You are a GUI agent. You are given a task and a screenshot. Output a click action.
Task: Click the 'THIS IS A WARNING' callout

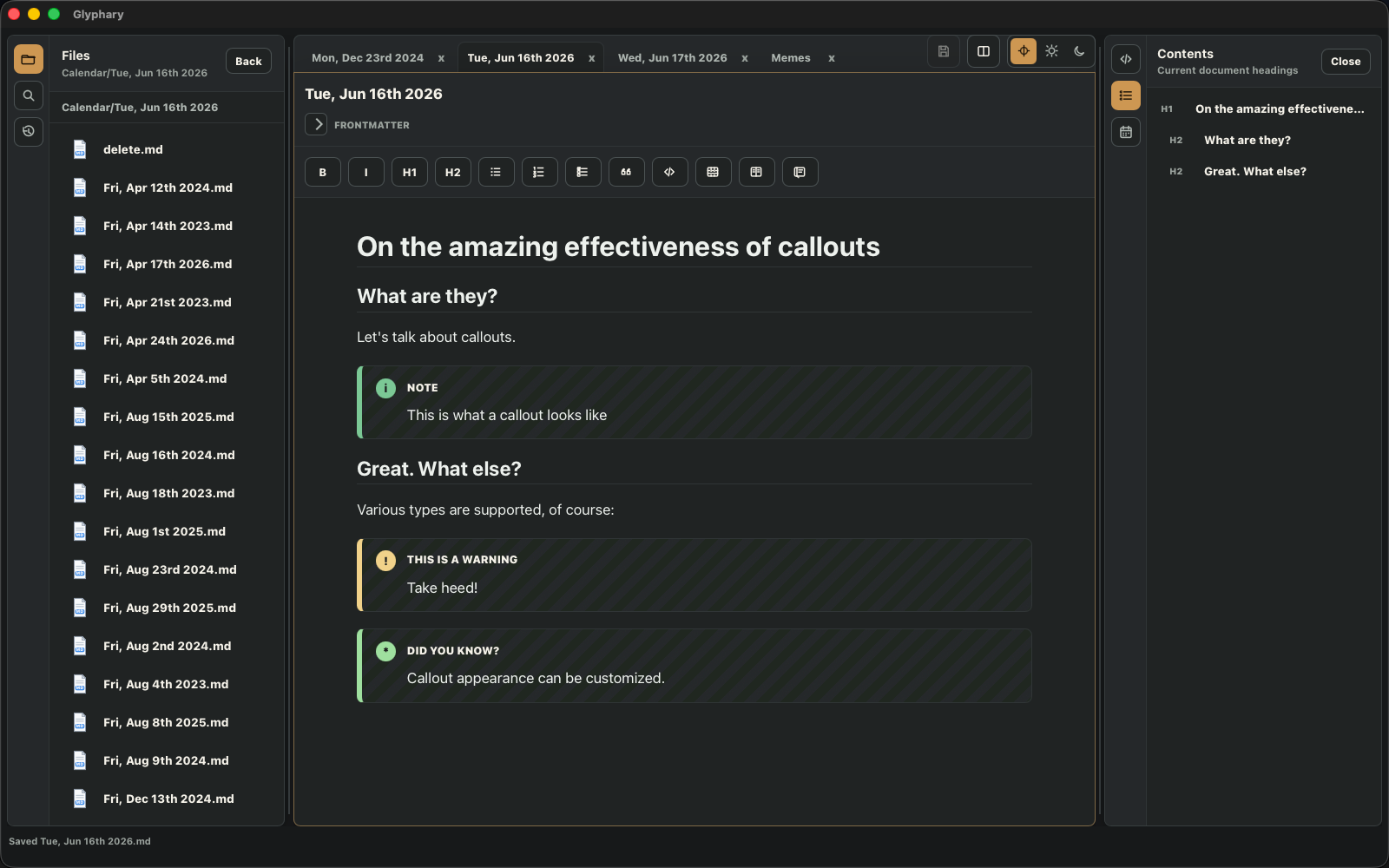(694, 575)
